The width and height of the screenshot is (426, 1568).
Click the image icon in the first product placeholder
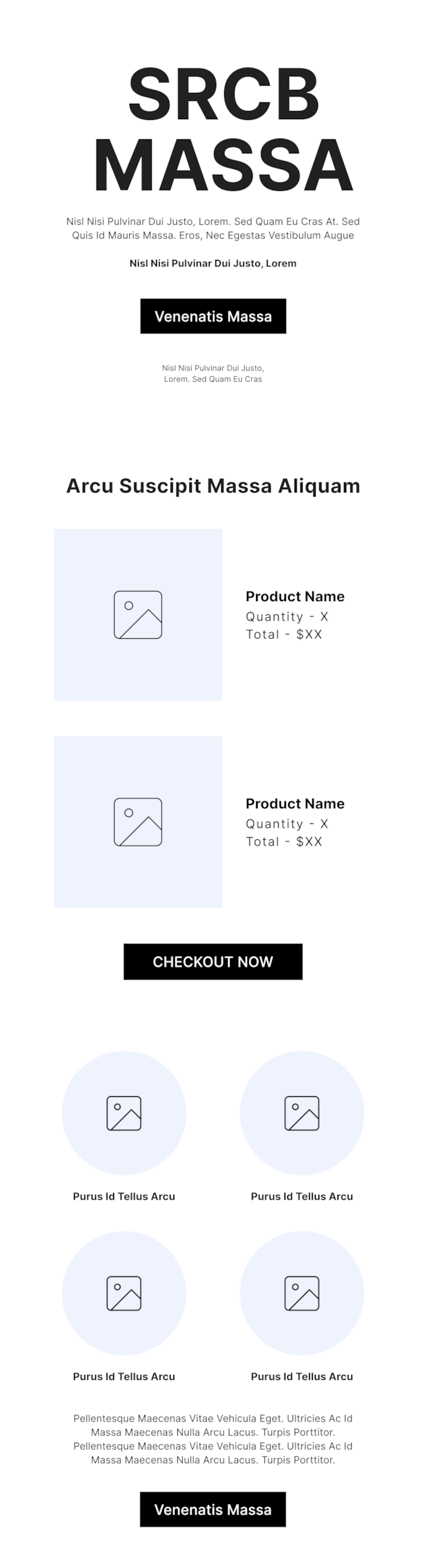[x=138, y=615]
